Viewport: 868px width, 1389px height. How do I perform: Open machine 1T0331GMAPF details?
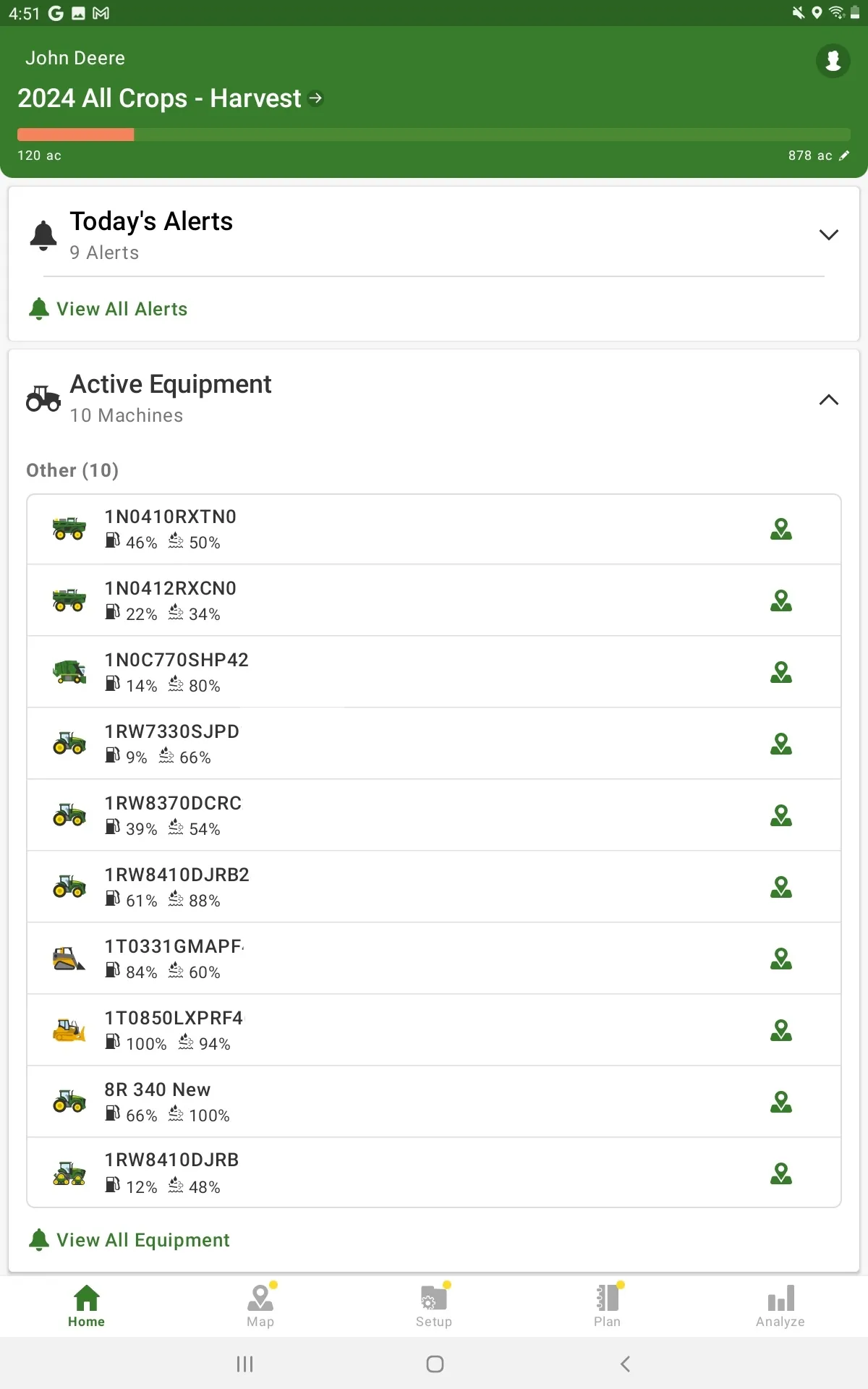(x=434, y=959)
